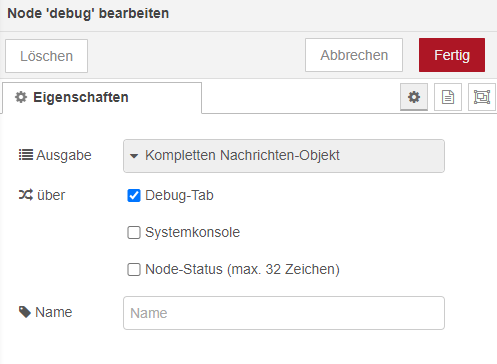Click the Löschen button
This screenshot has width=497, height=364.
coord(46,56)
